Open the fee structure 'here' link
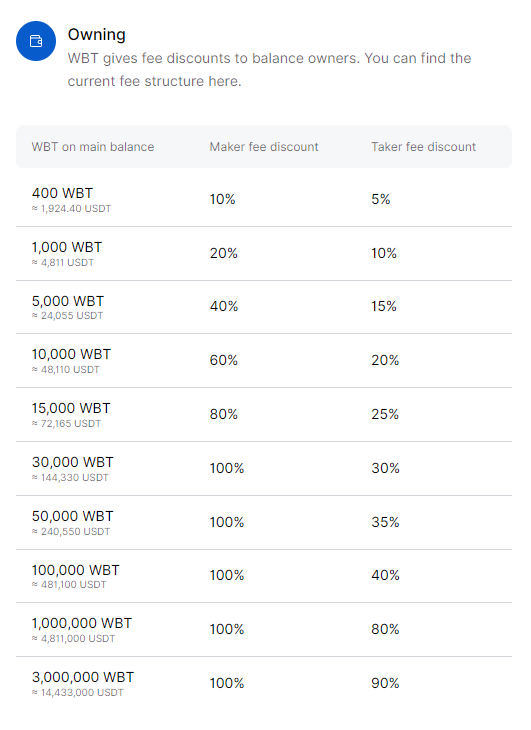 tap(223, 81)
